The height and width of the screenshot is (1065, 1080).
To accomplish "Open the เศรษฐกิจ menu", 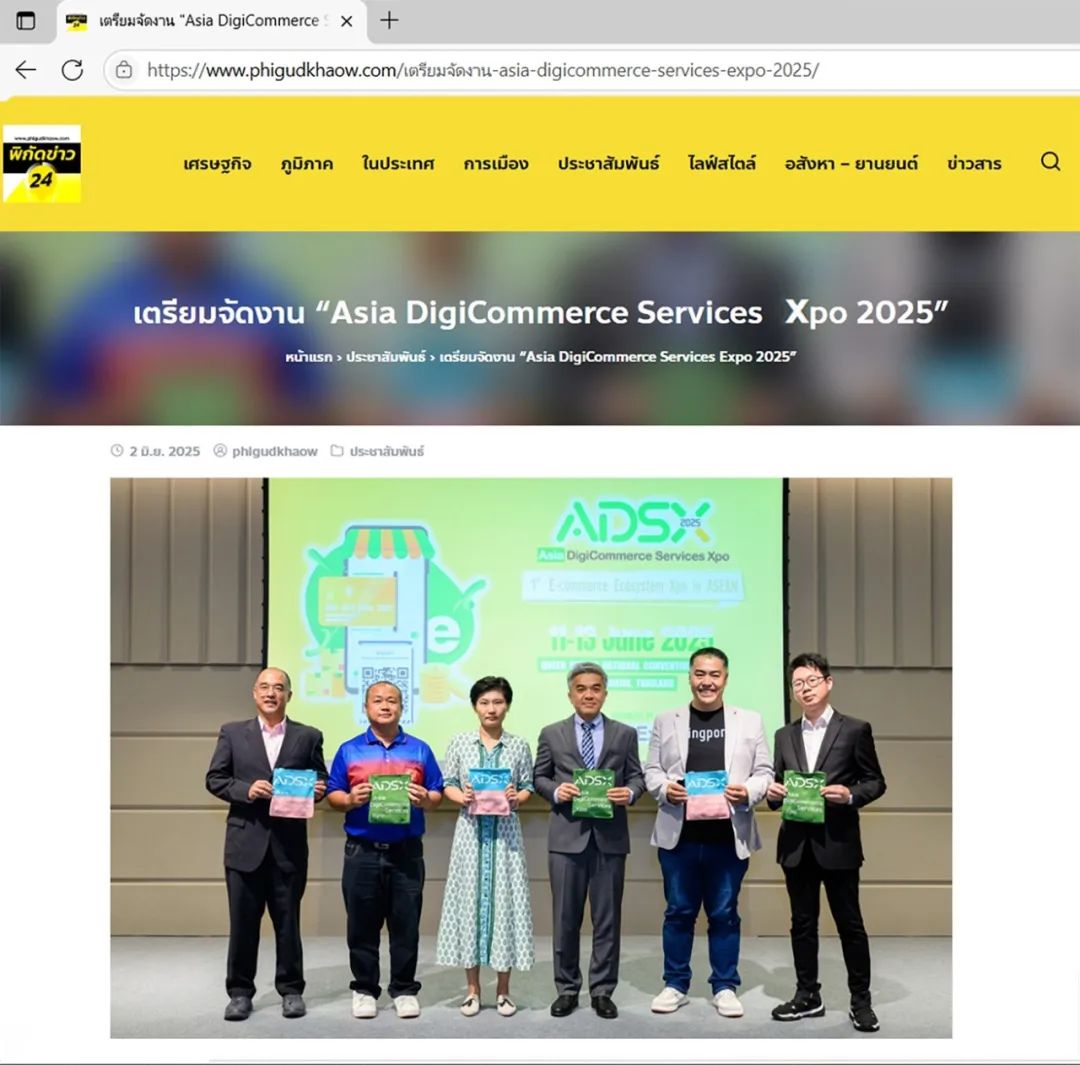I will tap(218, 164).
